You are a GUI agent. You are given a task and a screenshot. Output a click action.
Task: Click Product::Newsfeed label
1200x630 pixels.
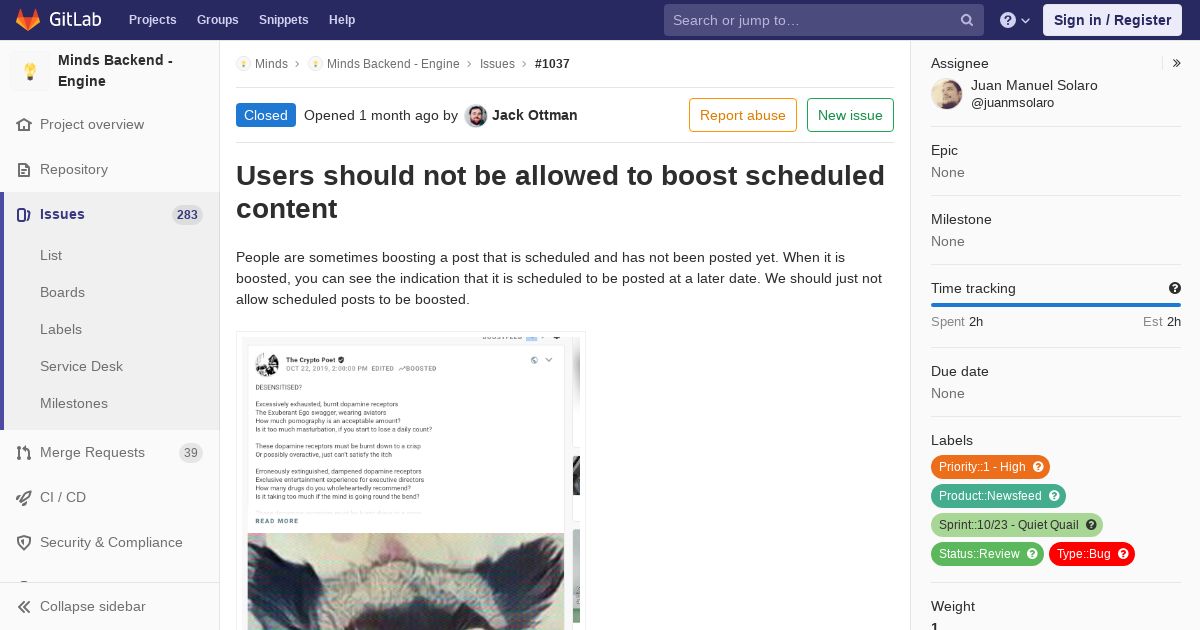click(x=990, y=496)
